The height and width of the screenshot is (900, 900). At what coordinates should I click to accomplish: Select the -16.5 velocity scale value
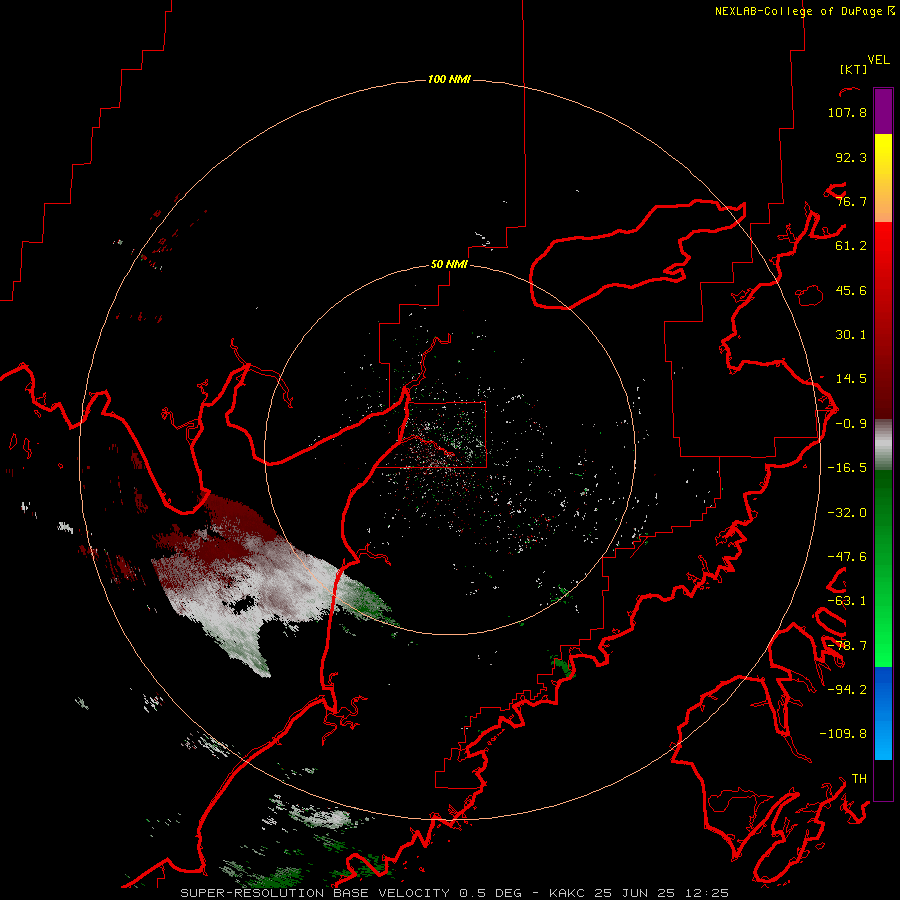click(x=847, y=468)
